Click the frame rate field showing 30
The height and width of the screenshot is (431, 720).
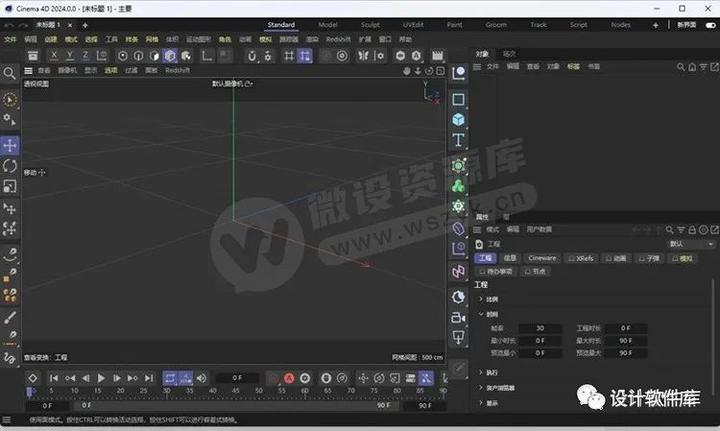[540, 328]
